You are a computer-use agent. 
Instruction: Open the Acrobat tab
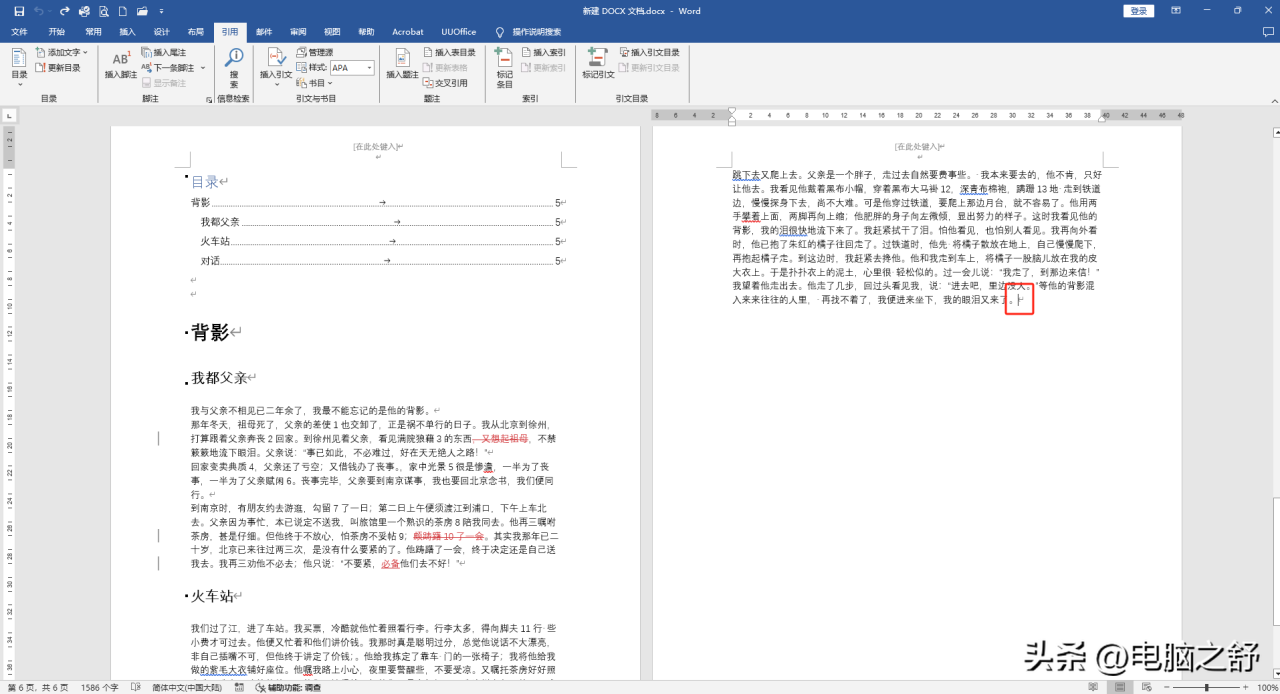click(x=408, y=32)
